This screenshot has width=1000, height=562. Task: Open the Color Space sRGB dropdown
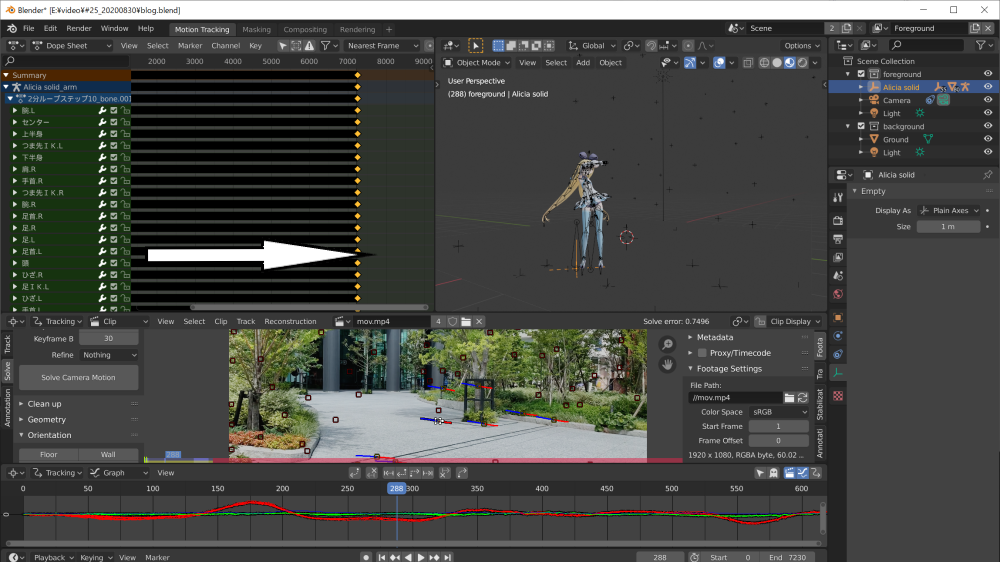(779, 412)
